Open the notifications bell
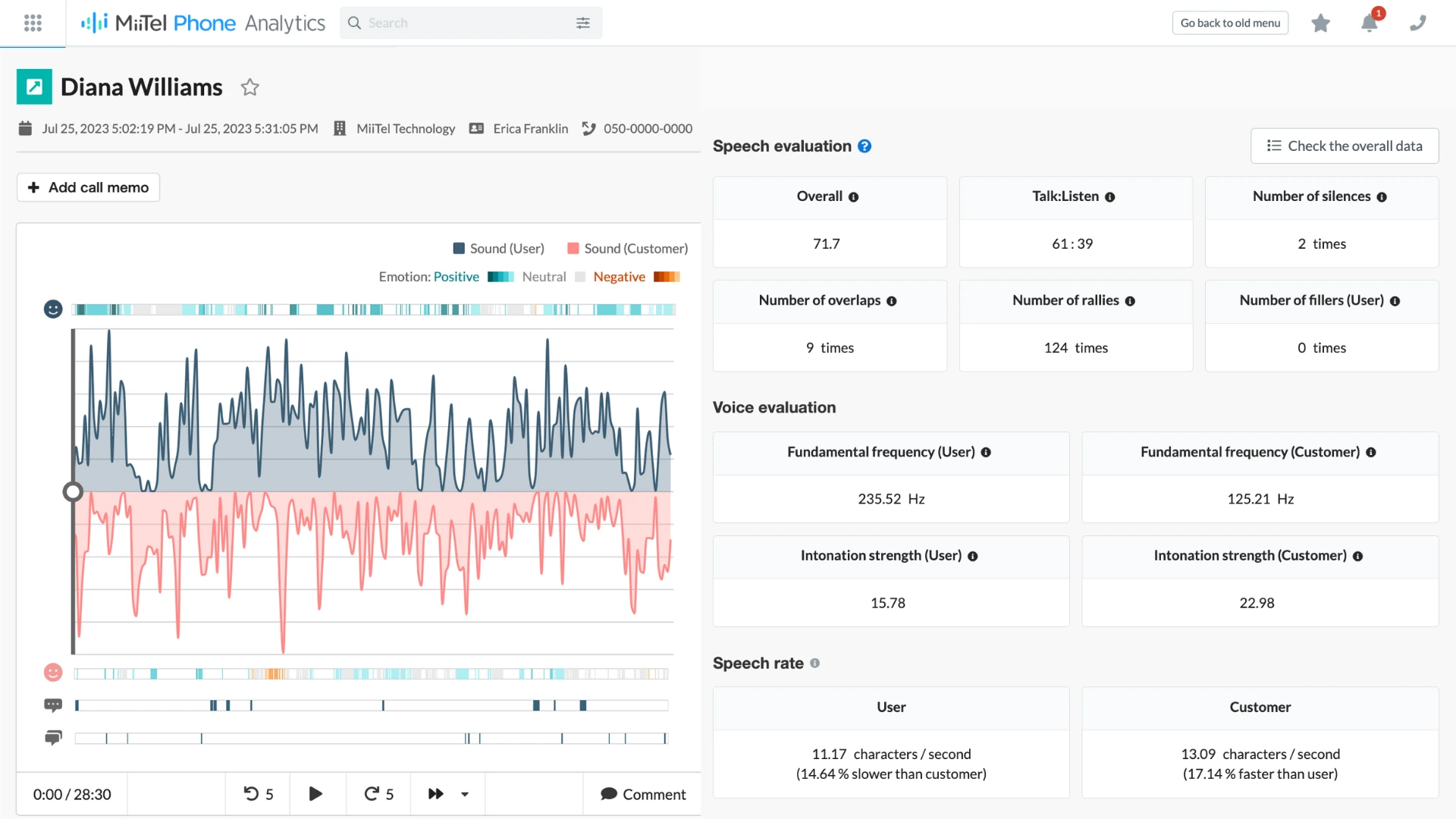The height and width of the screenshot is (819, 1456). (1370, 23)
